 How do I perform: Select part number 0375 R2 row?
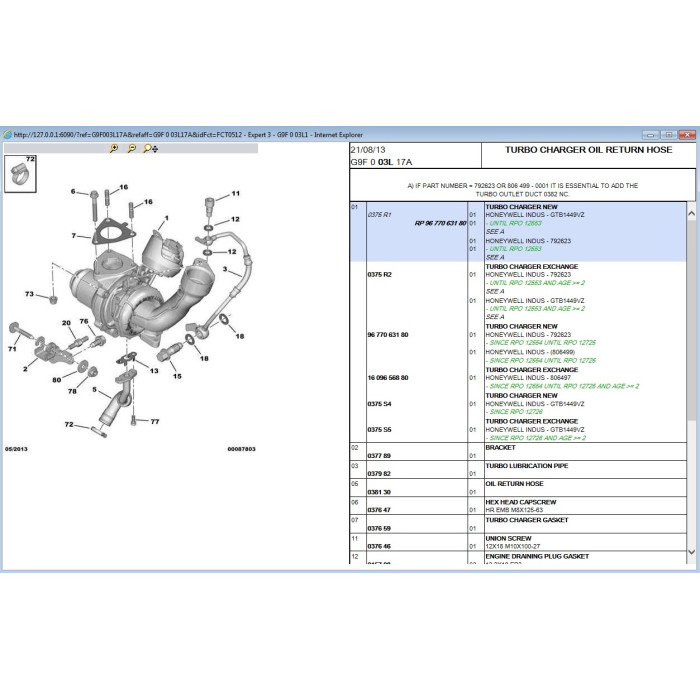click(518, 292)
